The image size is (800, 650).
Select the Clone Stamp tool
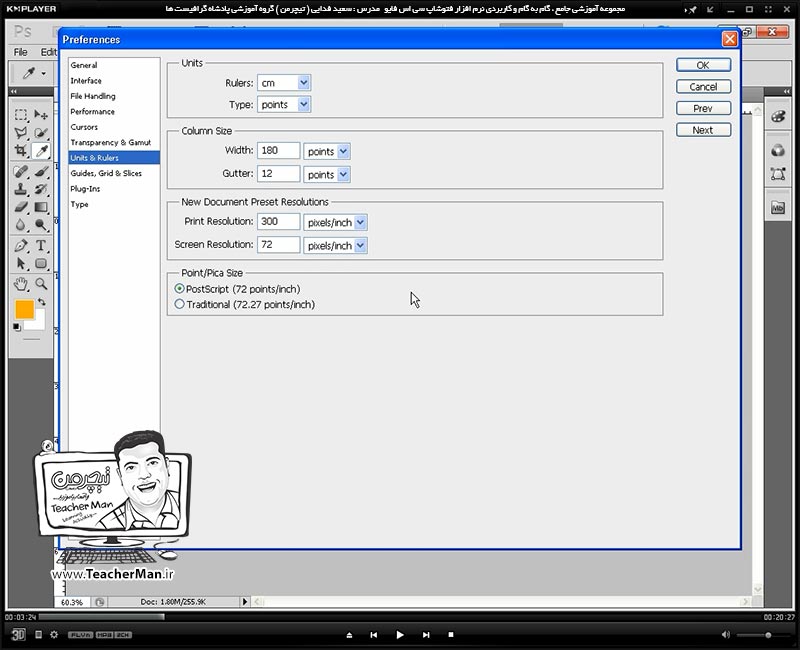tap(21, 189)
